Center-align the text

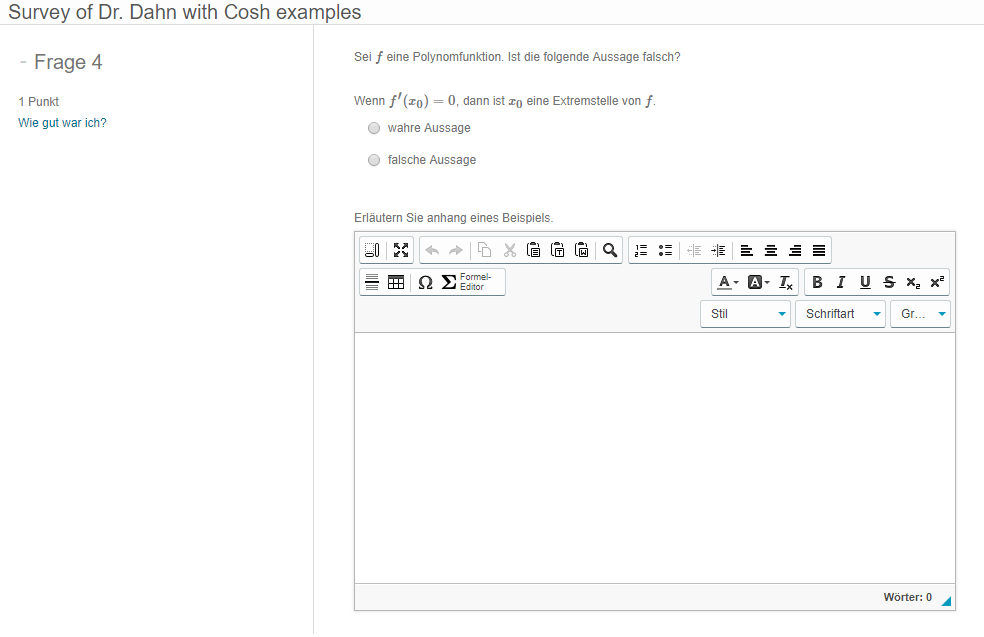(770, 250)
